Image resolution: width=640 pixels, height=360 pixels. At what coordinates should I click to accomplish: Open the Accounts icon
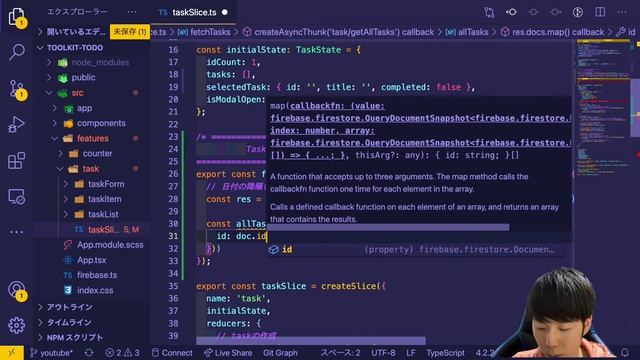16,291
